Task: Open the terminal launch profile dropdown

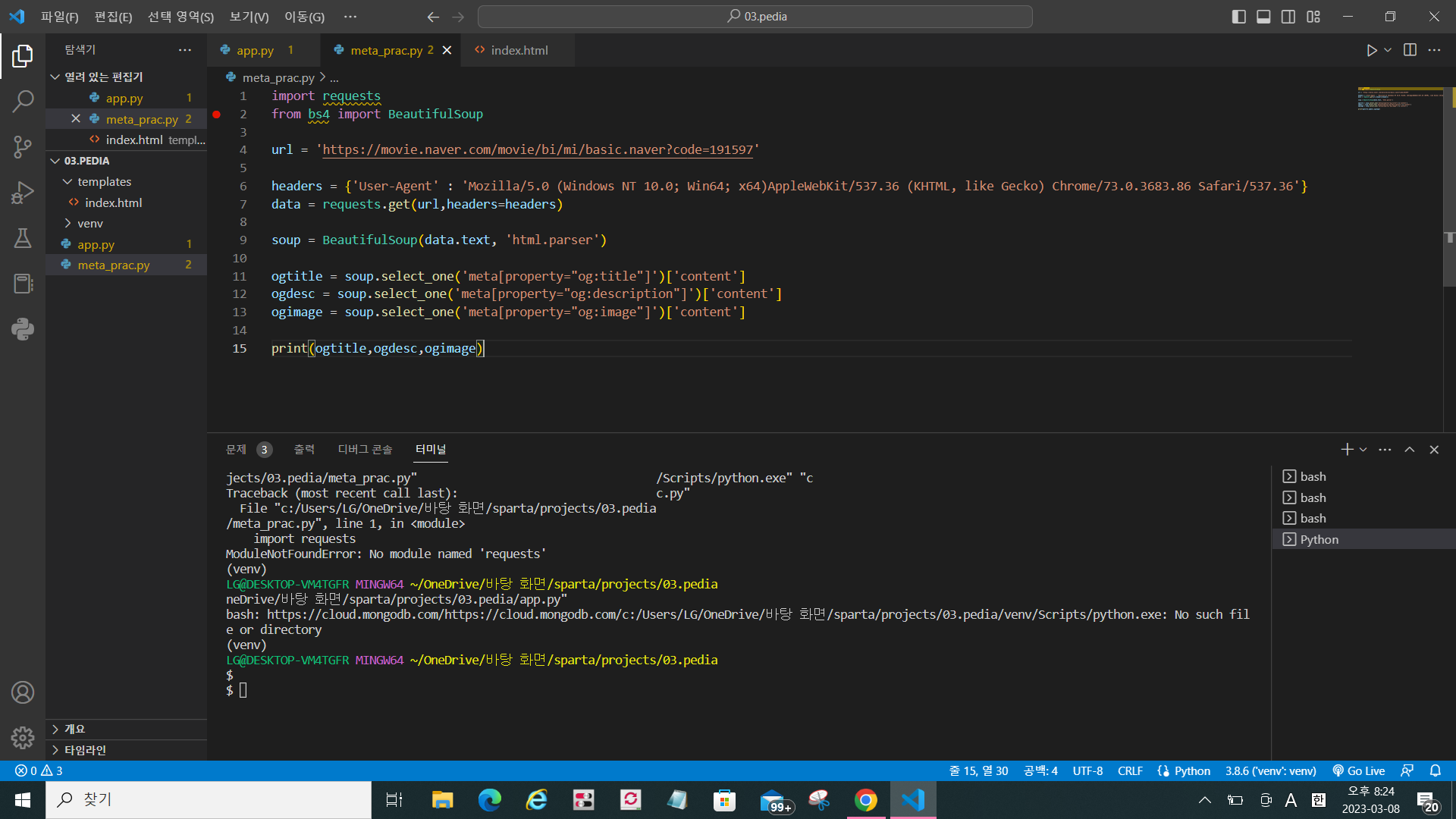Action: tap(1363, 450)
